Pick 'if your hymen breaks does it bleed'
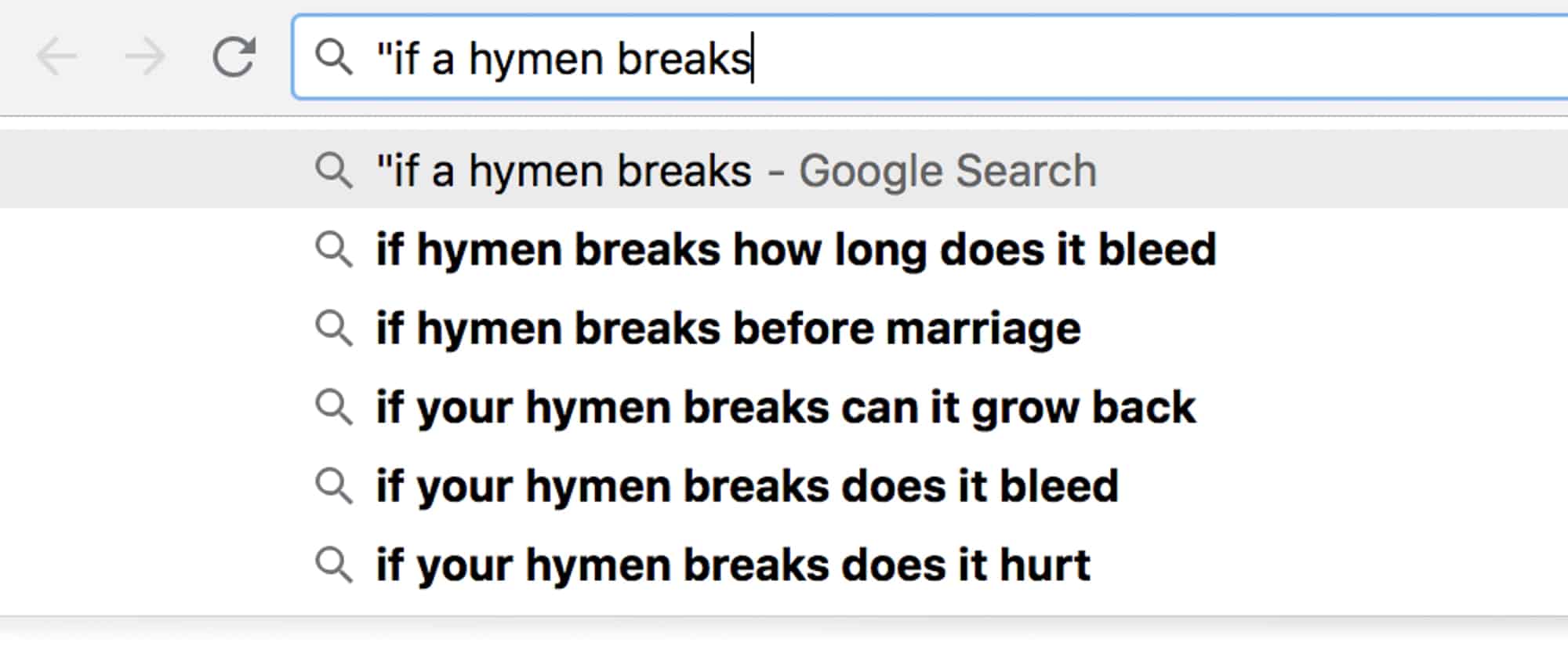This screenshot has height=650, width=1568. coord(747,485)
